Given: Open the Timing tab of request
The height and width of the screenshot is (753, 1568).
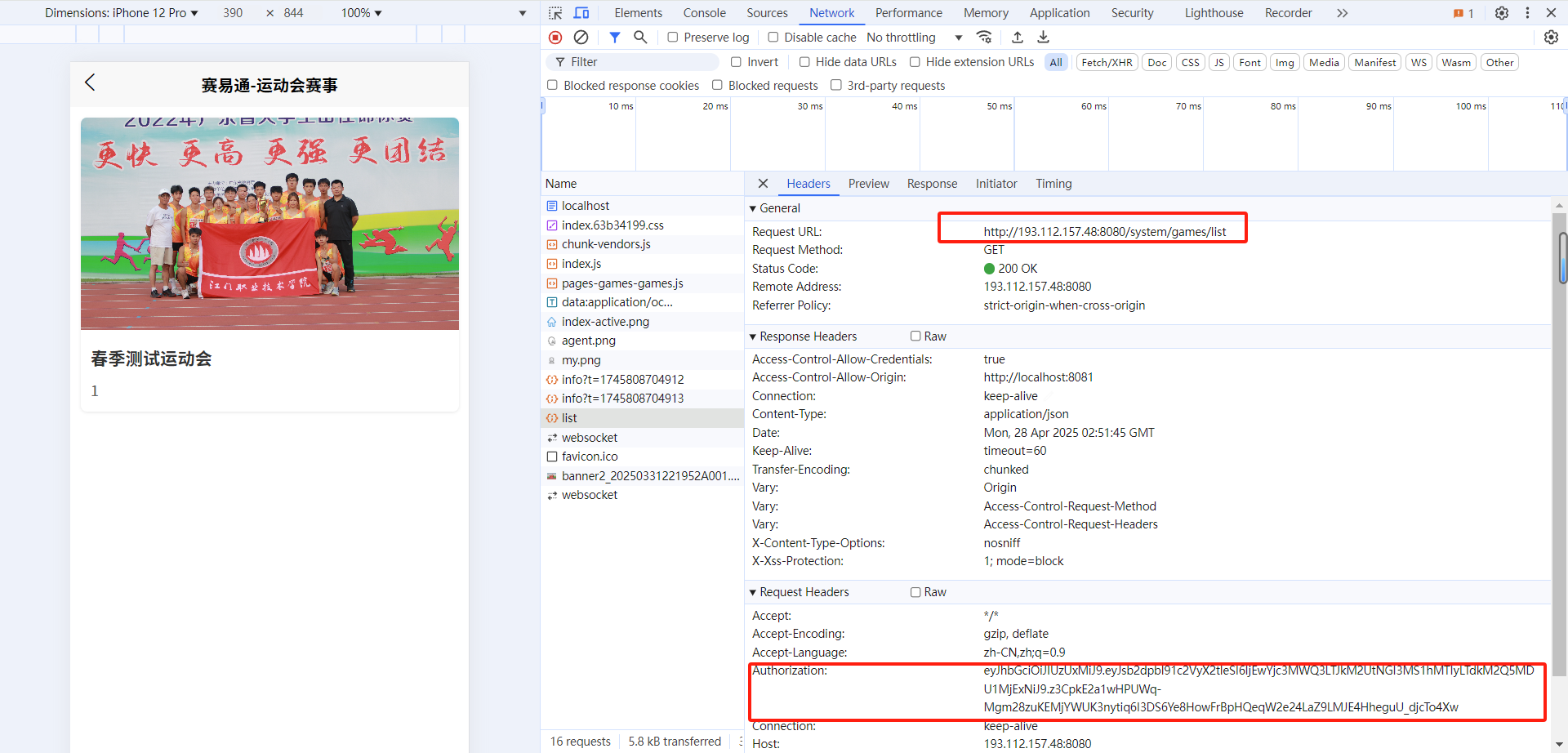Looking at the screenshot, I should tap(1053, 184).
